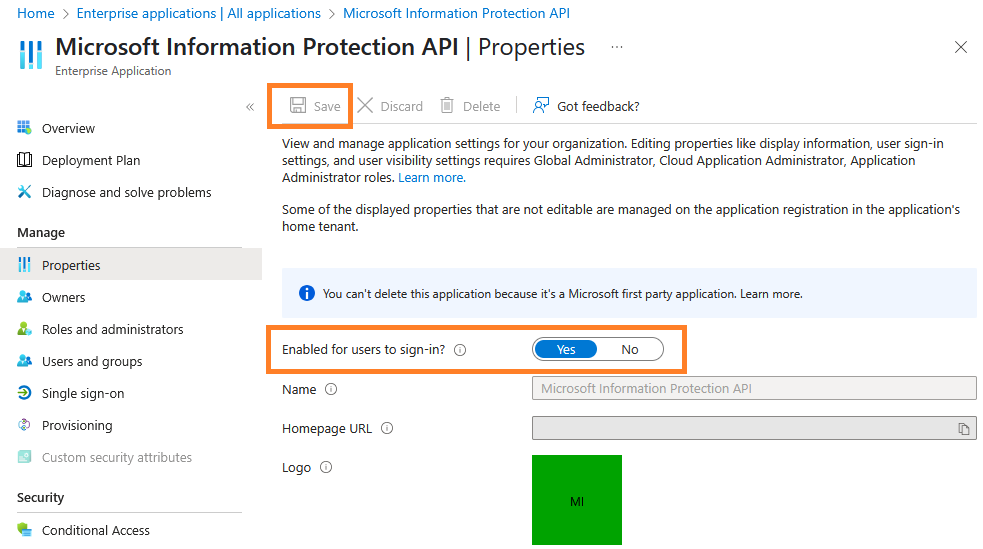Click the Discard X icon in toolbar
Screen dimensions: 983x549
tap(365, 106)
